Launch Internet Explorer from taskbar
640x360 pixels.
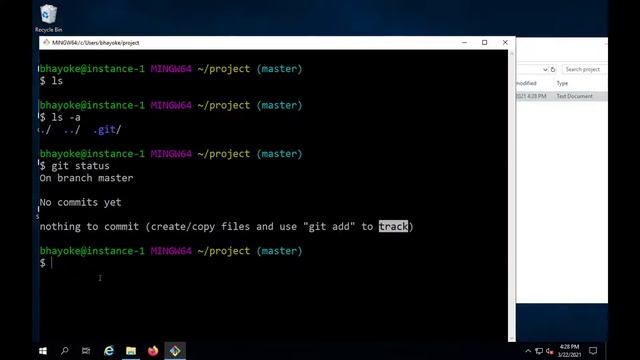point(109,351)
